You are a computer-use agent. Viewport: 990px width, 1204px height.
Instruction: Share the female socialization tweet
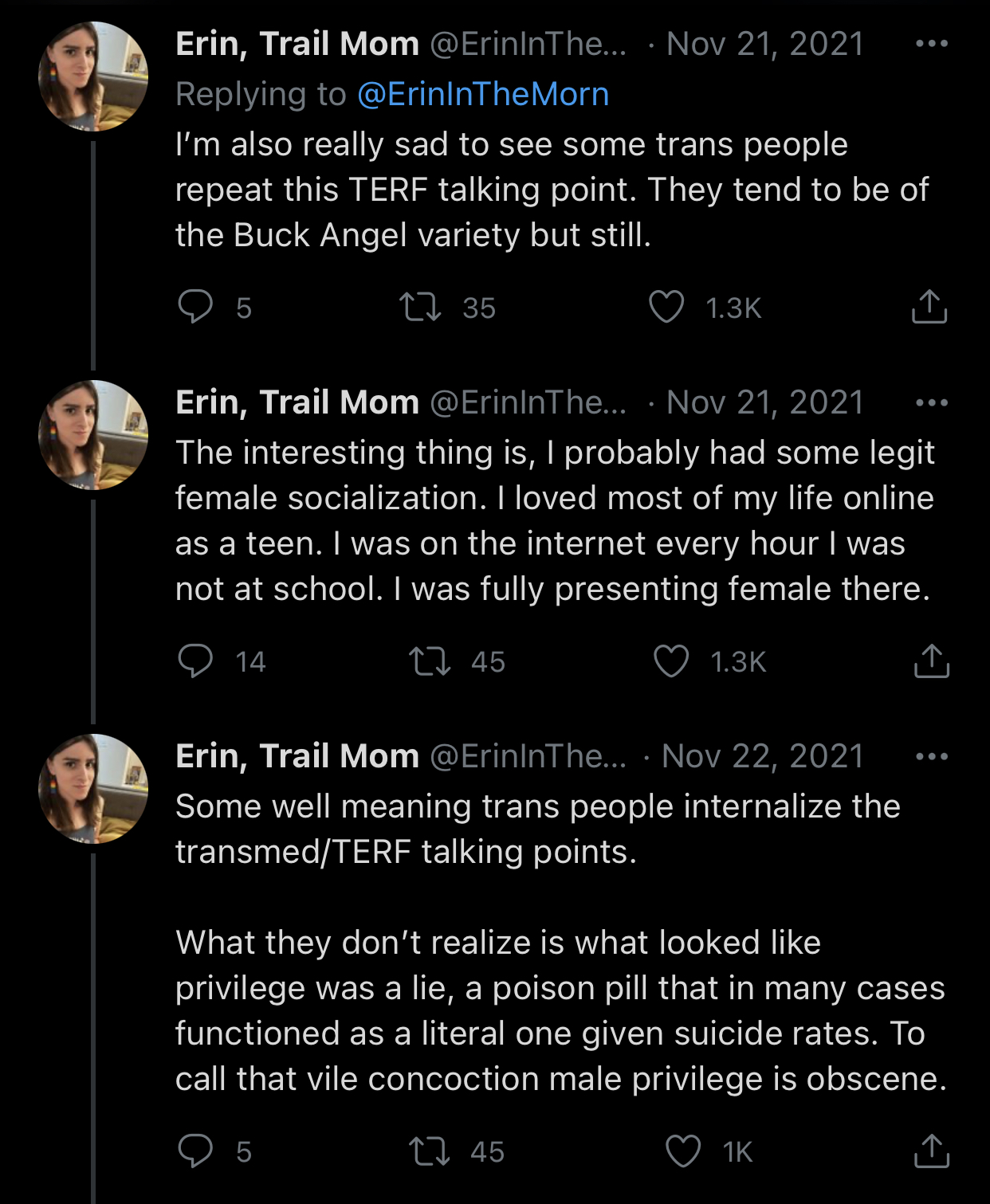[x=931, y=661]
